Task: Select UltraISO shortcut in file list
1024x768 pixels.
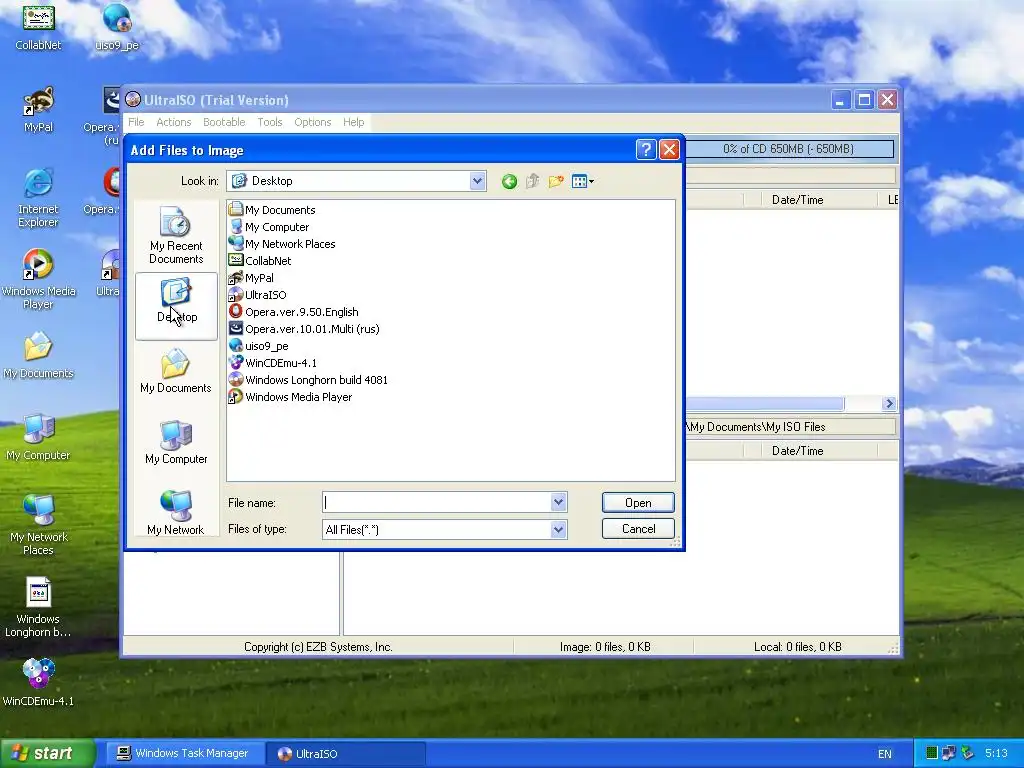Action: click(257, 295)
